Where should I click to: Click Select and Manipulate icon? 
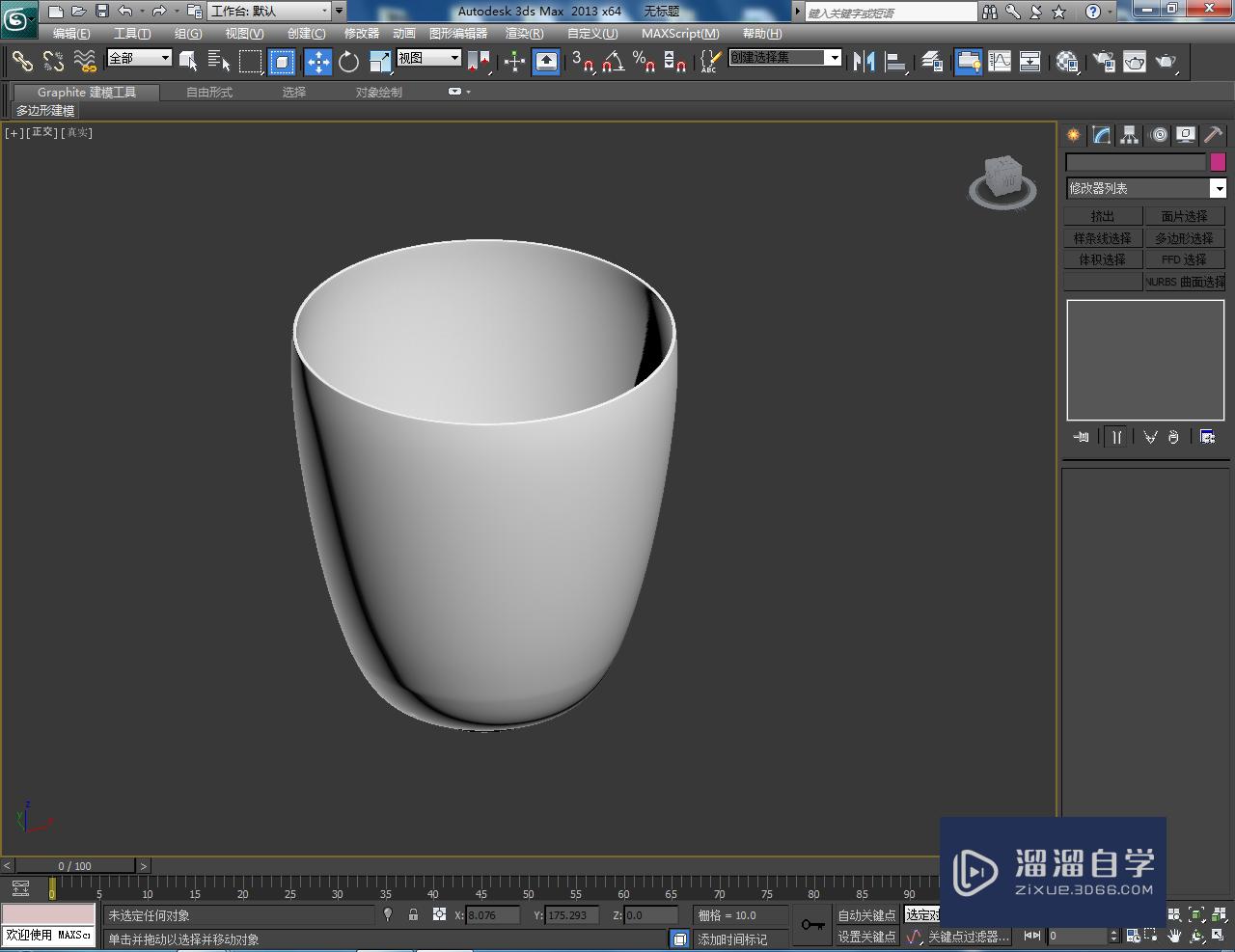tap(514, 61)
